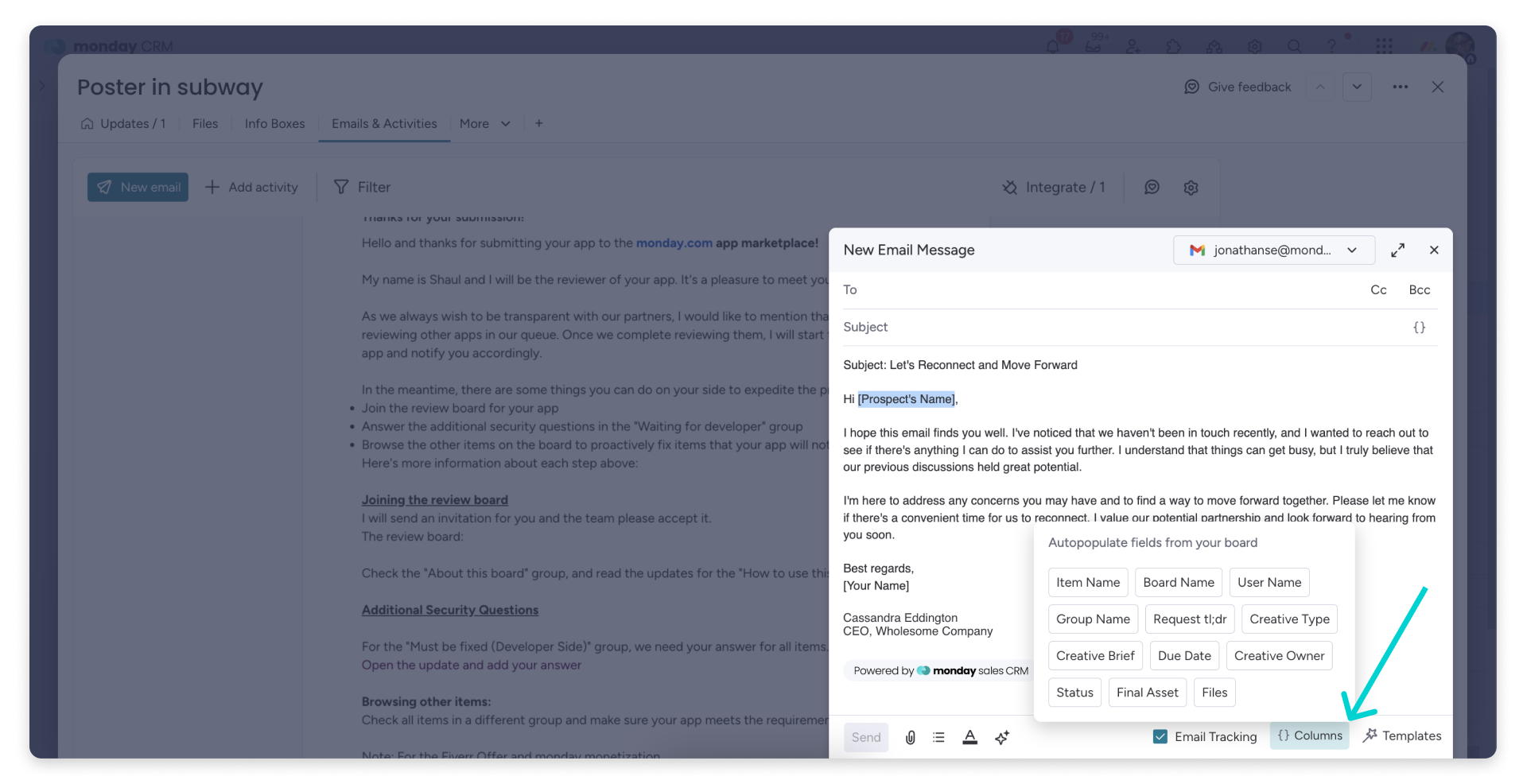This screenshot has width=1527, height=784.
Task: Click the Poster in subway title
Action: 170,87
